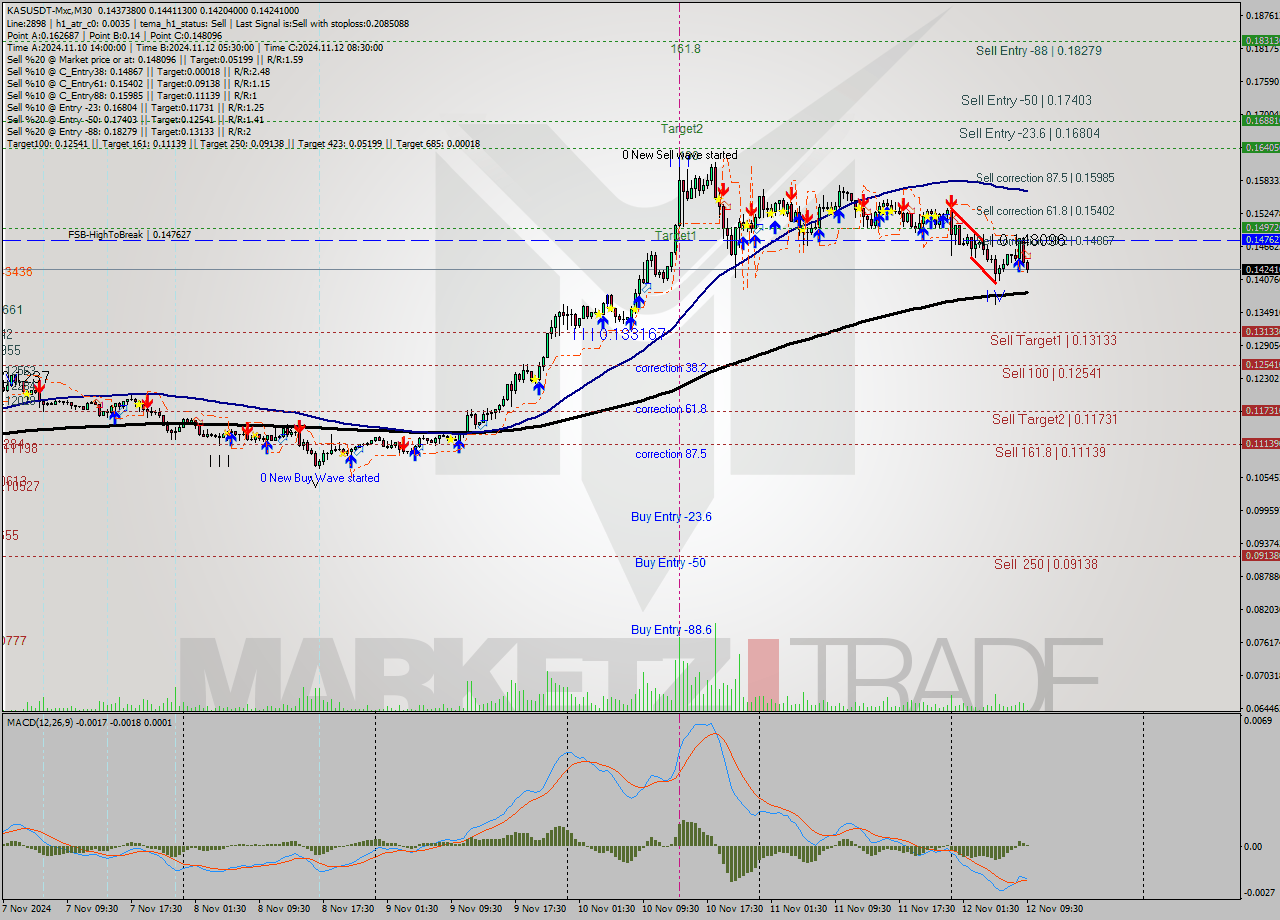
Task: Click the '0.133167' wave label on chart
Action: [x=632, y=334]
